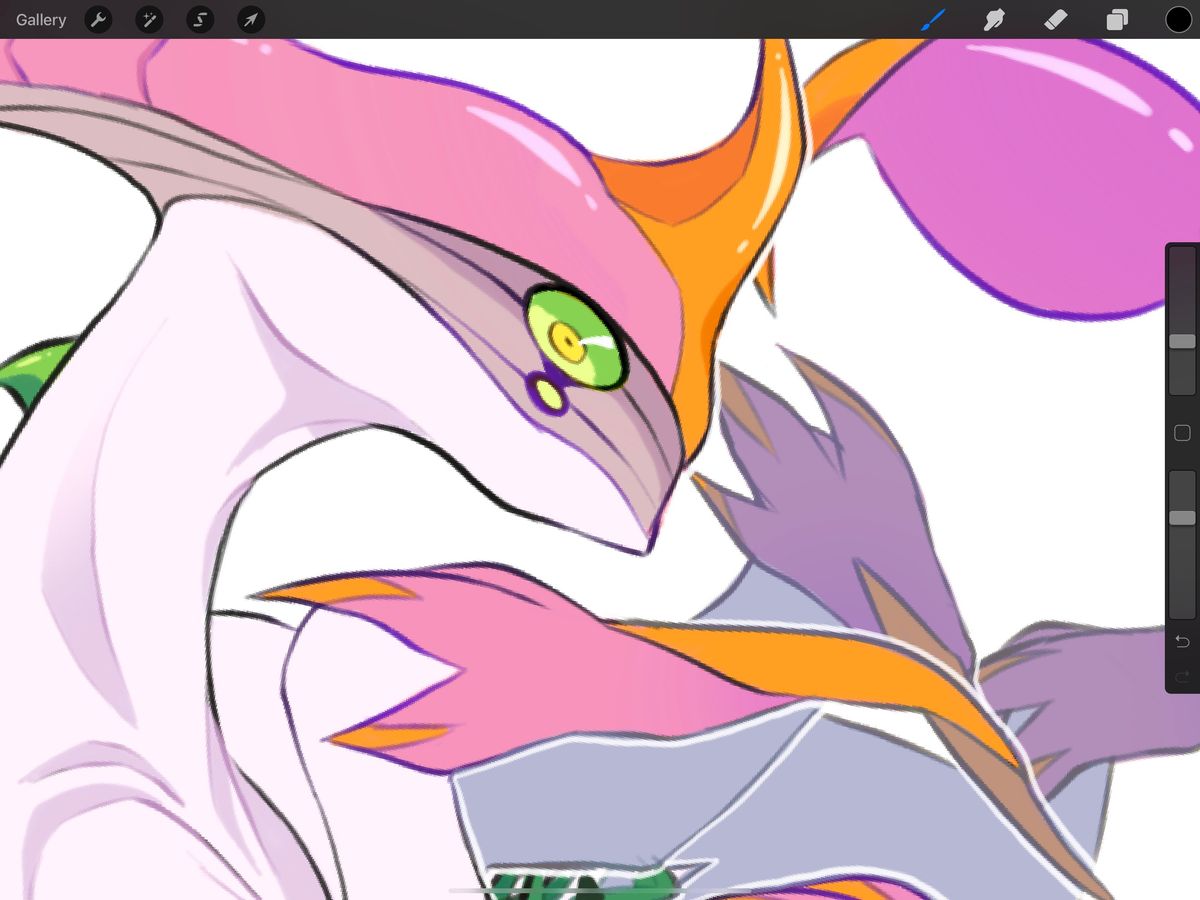Viewport: 1200px width, 900px height.
Task: Undo the last stroke using sidebar arrow
Action: click(x=1182, y=641)
